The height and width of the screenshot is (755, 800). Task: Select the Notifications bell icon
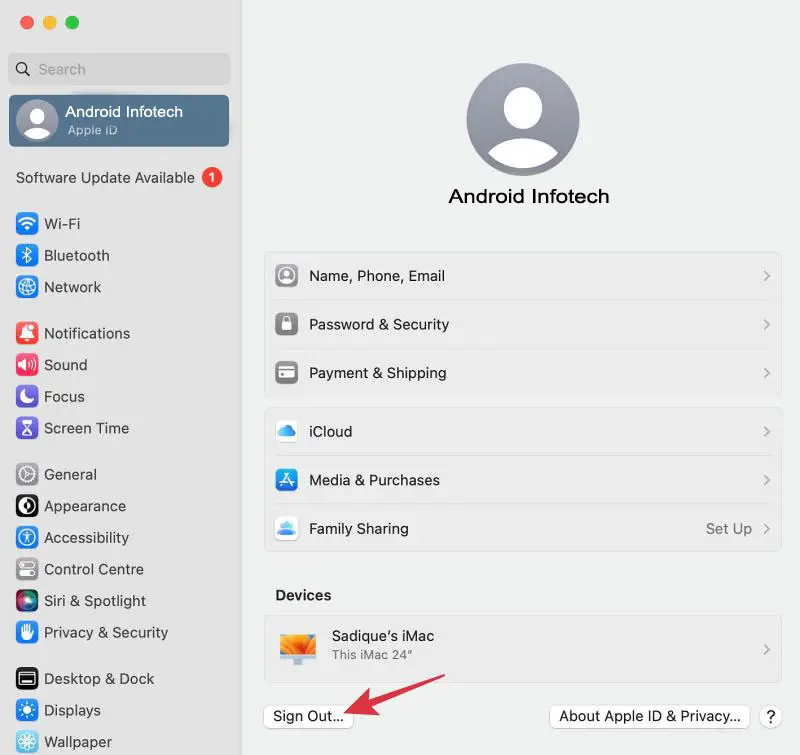27,333
